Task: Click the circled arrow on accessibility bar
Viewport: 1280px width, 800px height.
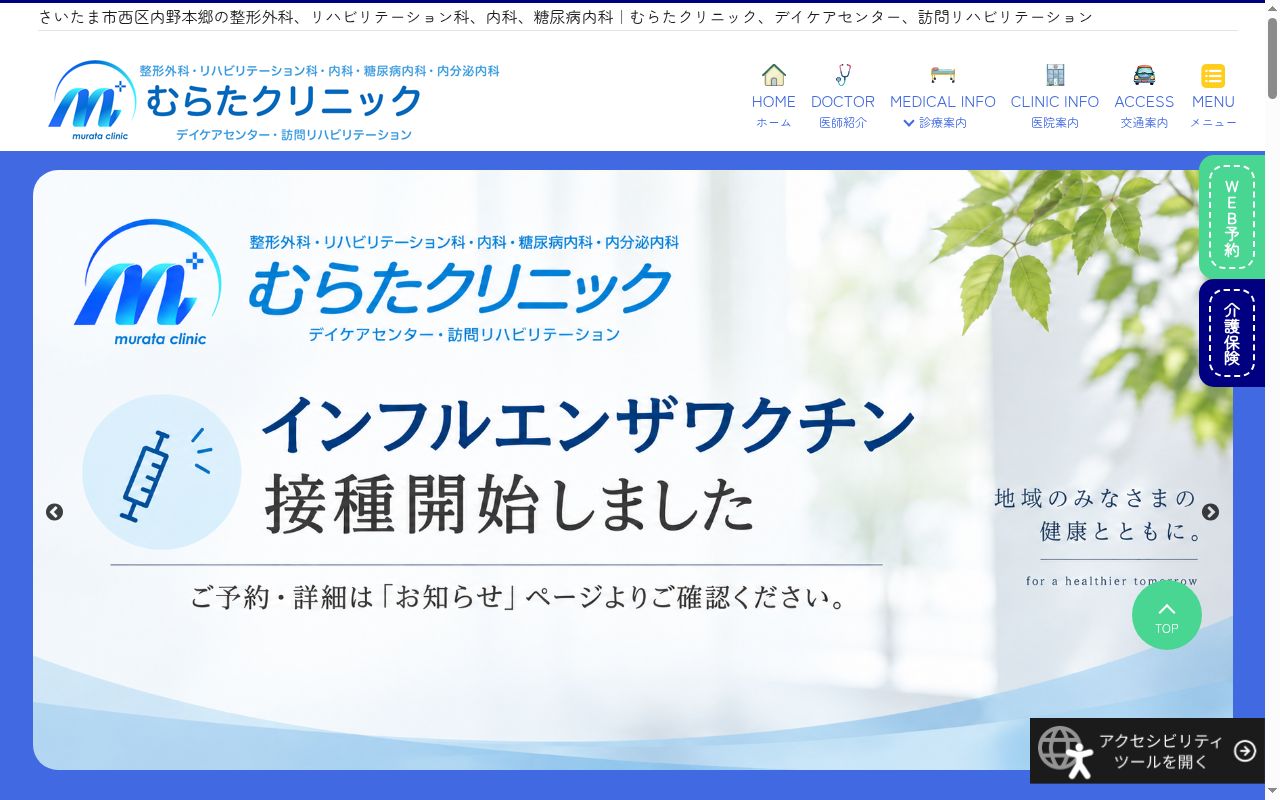Action: 1245,751
